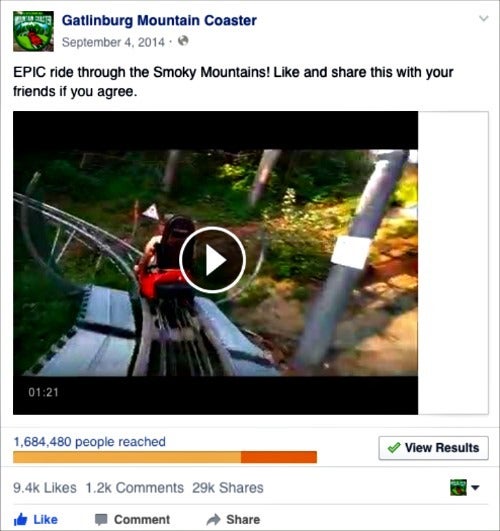Click the Share arrow icon
Image resolution: width=500 pixels, height=531 pixels.
(213, 519)
